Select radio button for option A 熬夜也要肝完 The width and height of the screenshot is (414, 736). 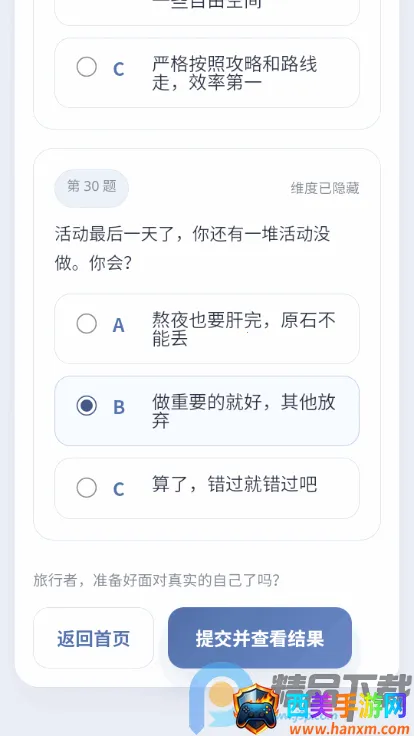coord(87,324)
